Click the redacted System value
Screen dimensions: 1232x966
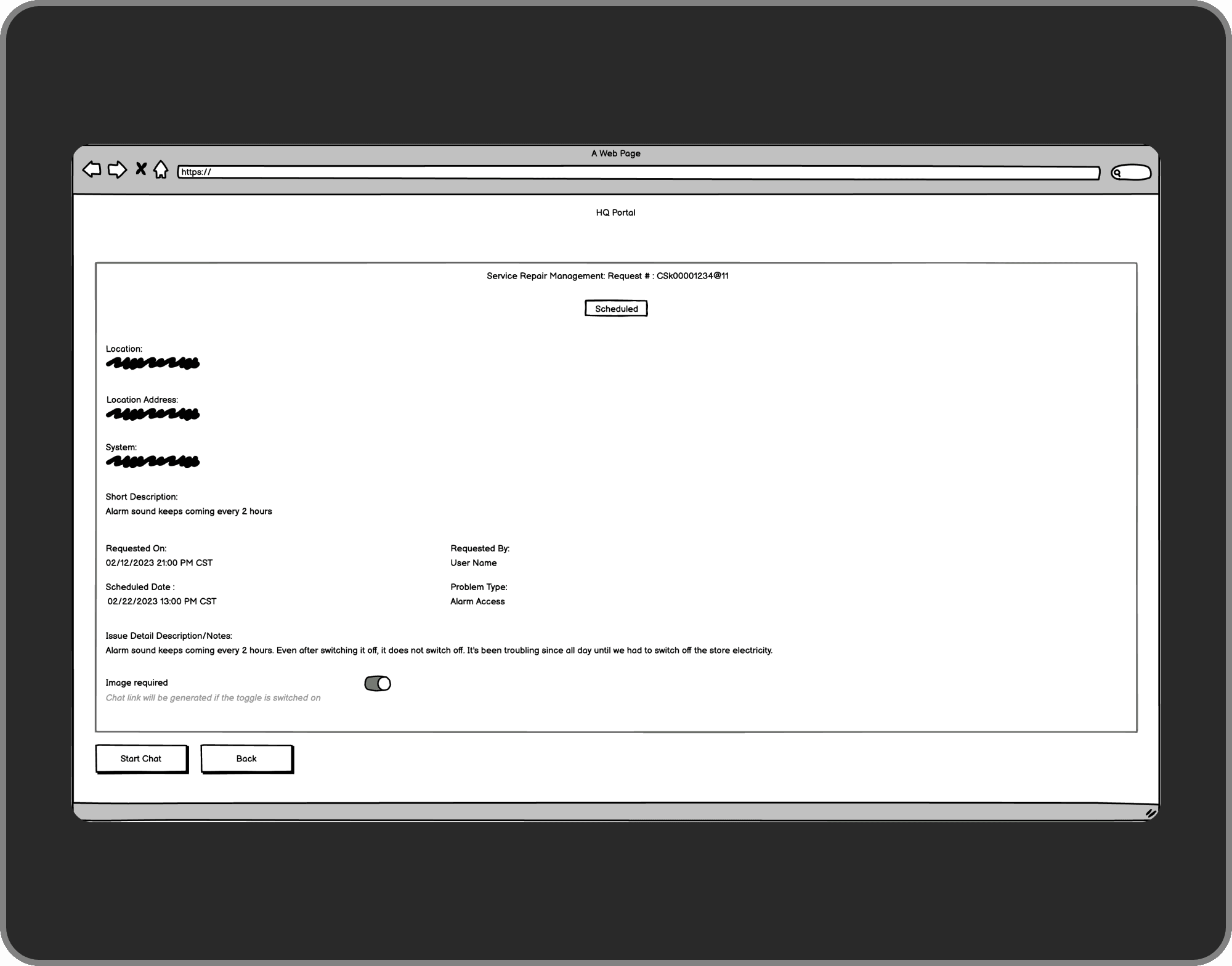153,461
